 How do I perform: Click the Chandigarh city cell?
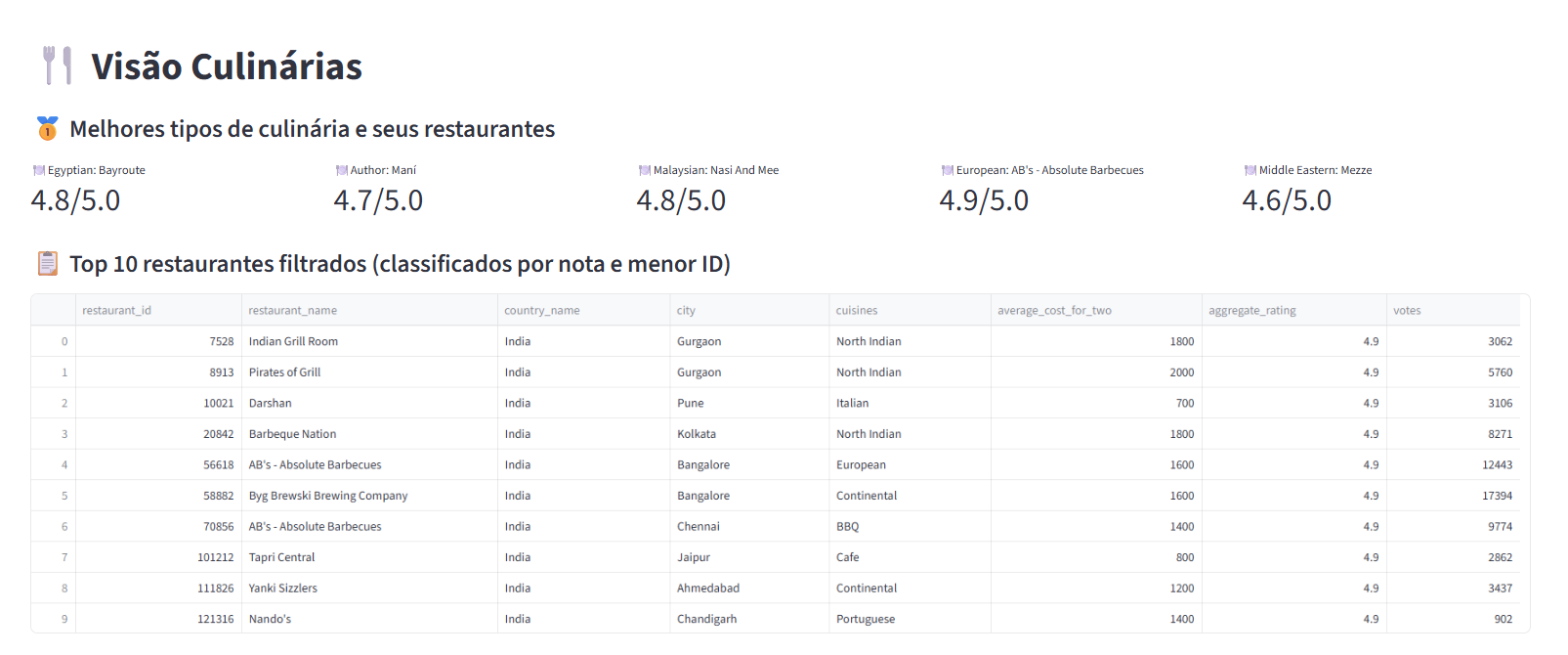[x=749, y=619]
